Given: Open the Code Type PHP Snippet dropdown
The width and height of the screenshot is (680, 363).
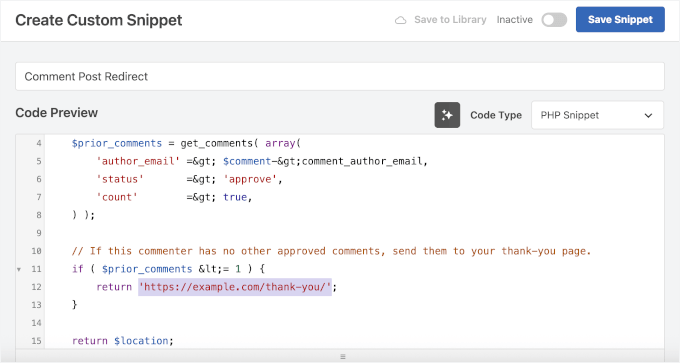Looking at the screenshot, I should (597, 115).
